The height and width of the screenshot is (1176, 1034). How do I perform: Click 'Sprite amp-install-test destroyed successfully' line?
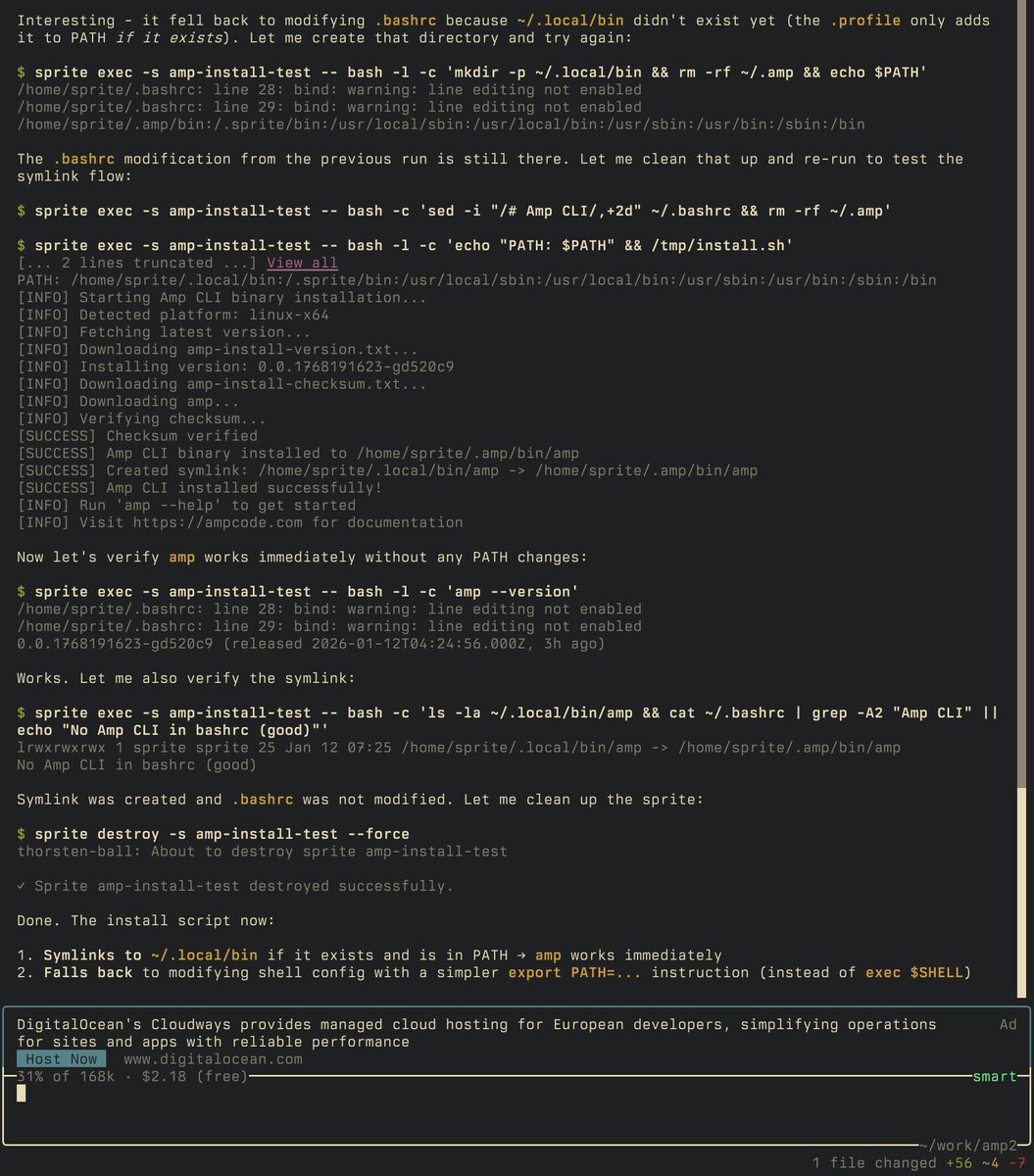coord(235,886)
